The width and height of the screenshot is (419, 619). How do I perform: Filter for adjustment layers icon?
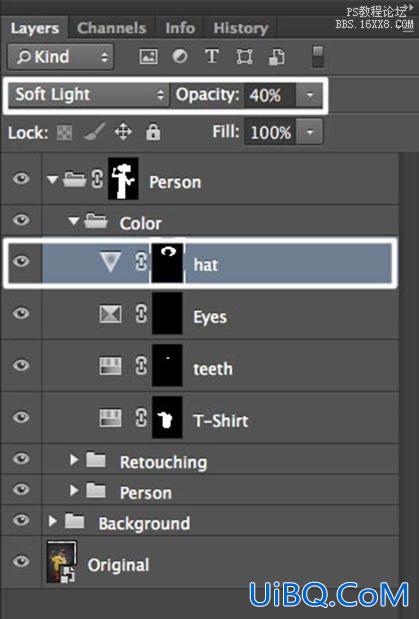180,56
